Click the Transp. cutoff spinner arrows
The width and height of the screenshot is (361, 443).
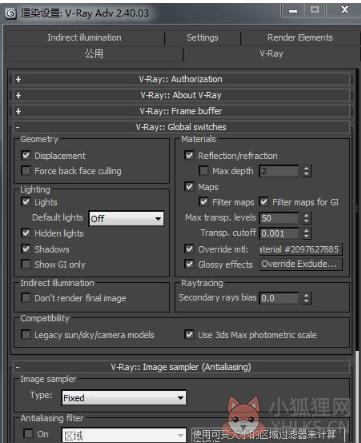tap(306, 233)
